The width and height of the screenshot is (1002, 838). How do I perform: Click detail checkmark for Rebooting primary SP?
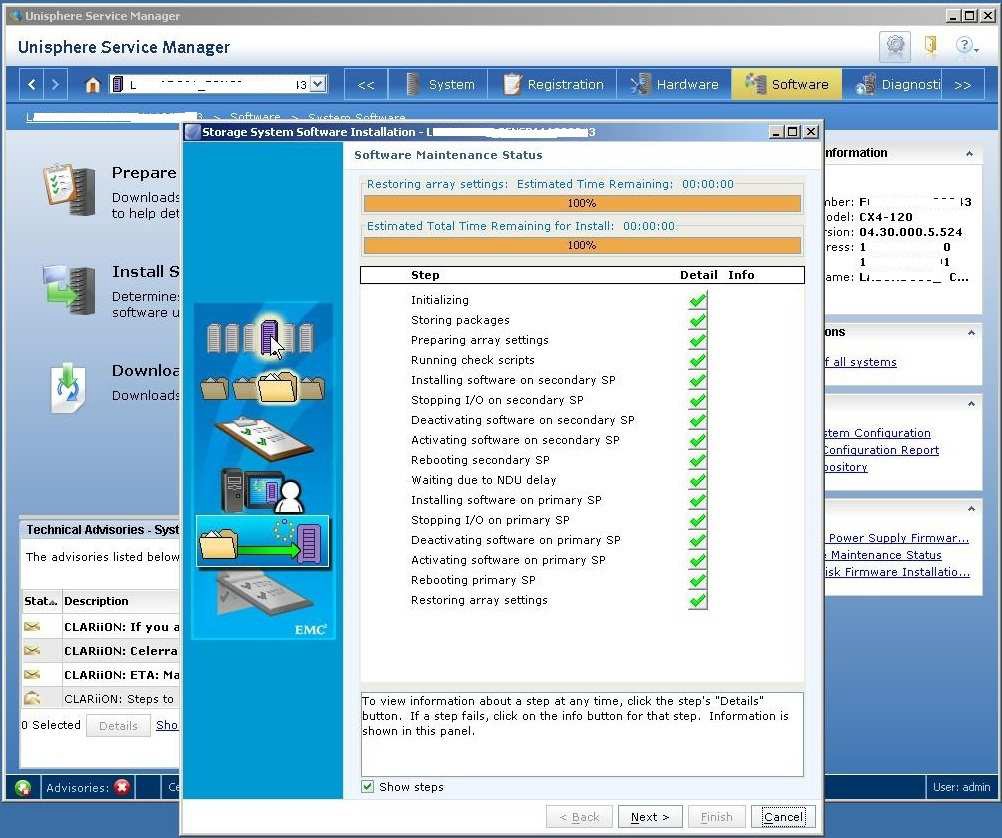click(698, 580)
